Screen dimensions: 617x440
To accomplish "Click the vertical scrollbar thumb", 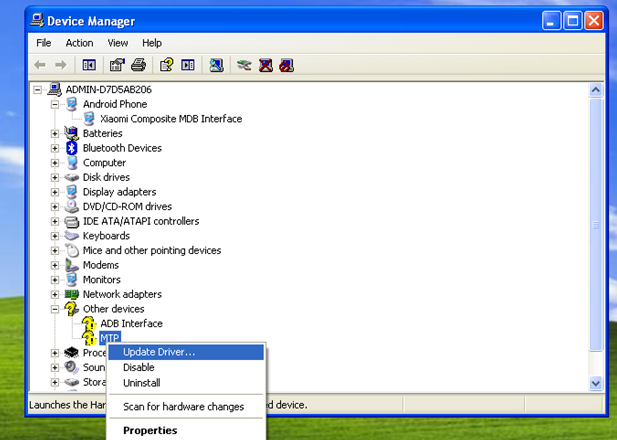I will (x=596, y=225).
